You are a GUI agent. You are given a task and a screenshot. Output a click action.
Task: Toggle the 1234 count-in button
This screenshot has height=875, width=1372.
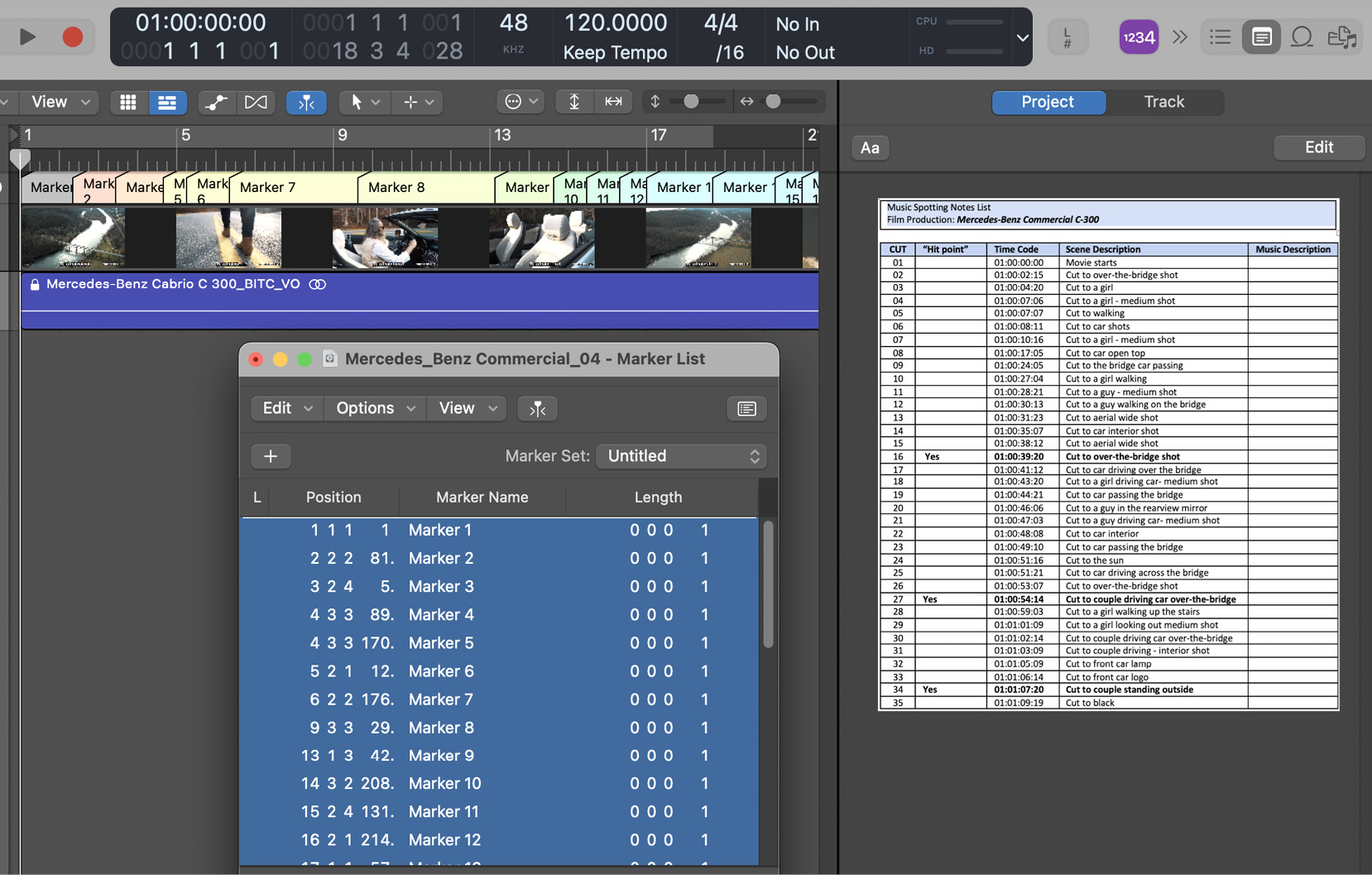coord(1139,37)
